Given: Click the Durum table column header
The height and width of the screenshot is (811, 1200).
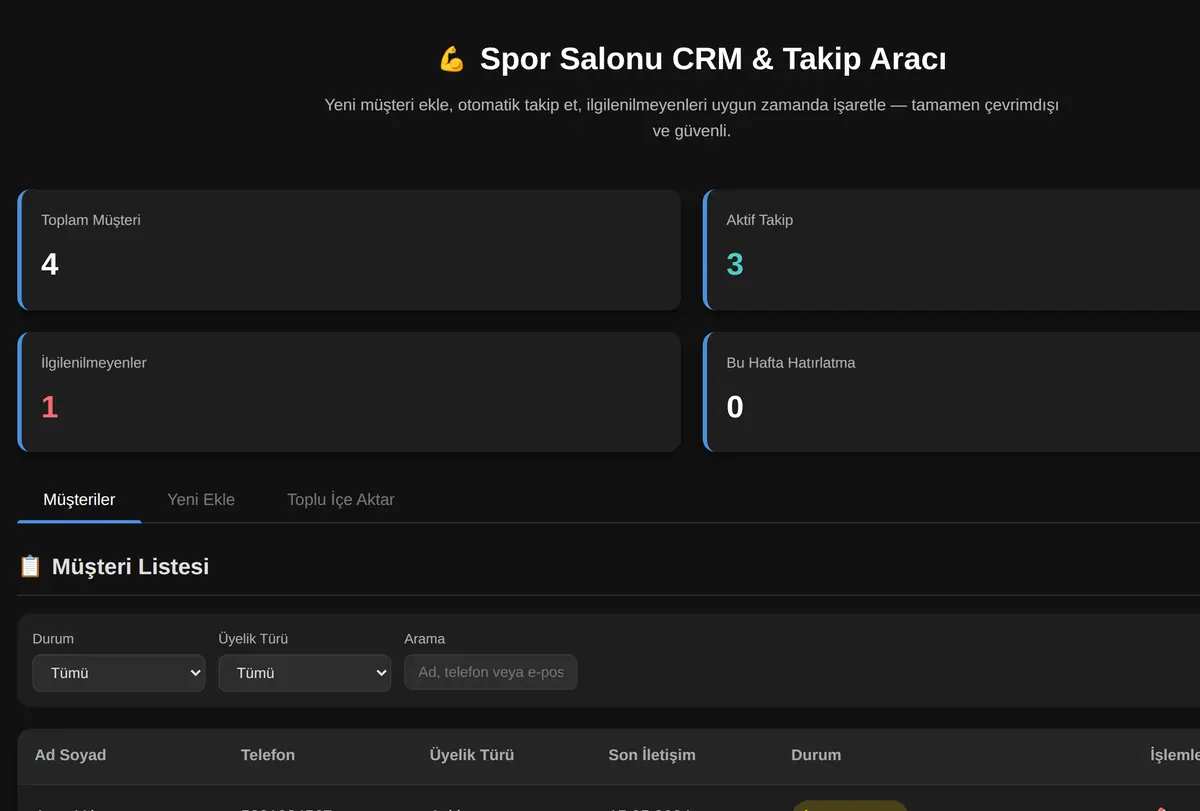Looking at the screenshot, I should click(x=816, y=755).
